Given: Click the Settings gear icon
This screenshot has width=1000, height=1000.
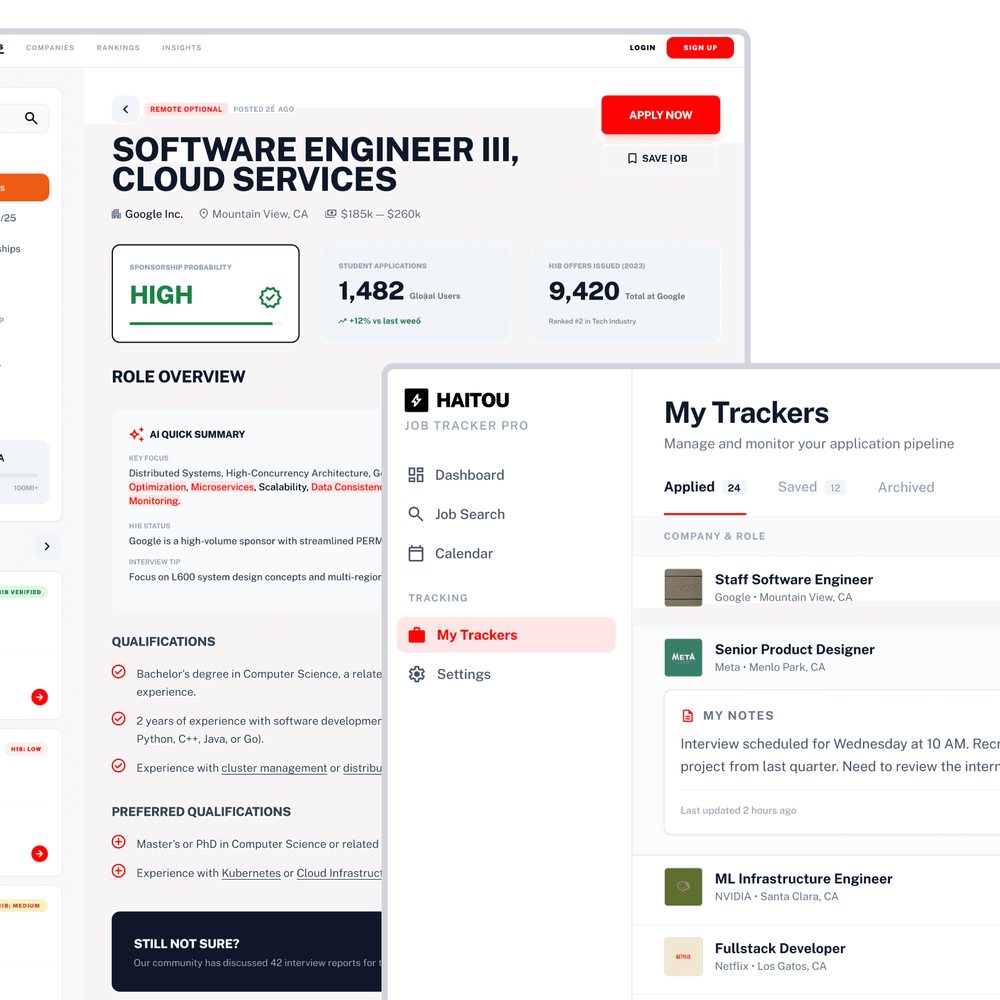Looking at the screenshot, I should pyautogui.click(x=417, y=674).
